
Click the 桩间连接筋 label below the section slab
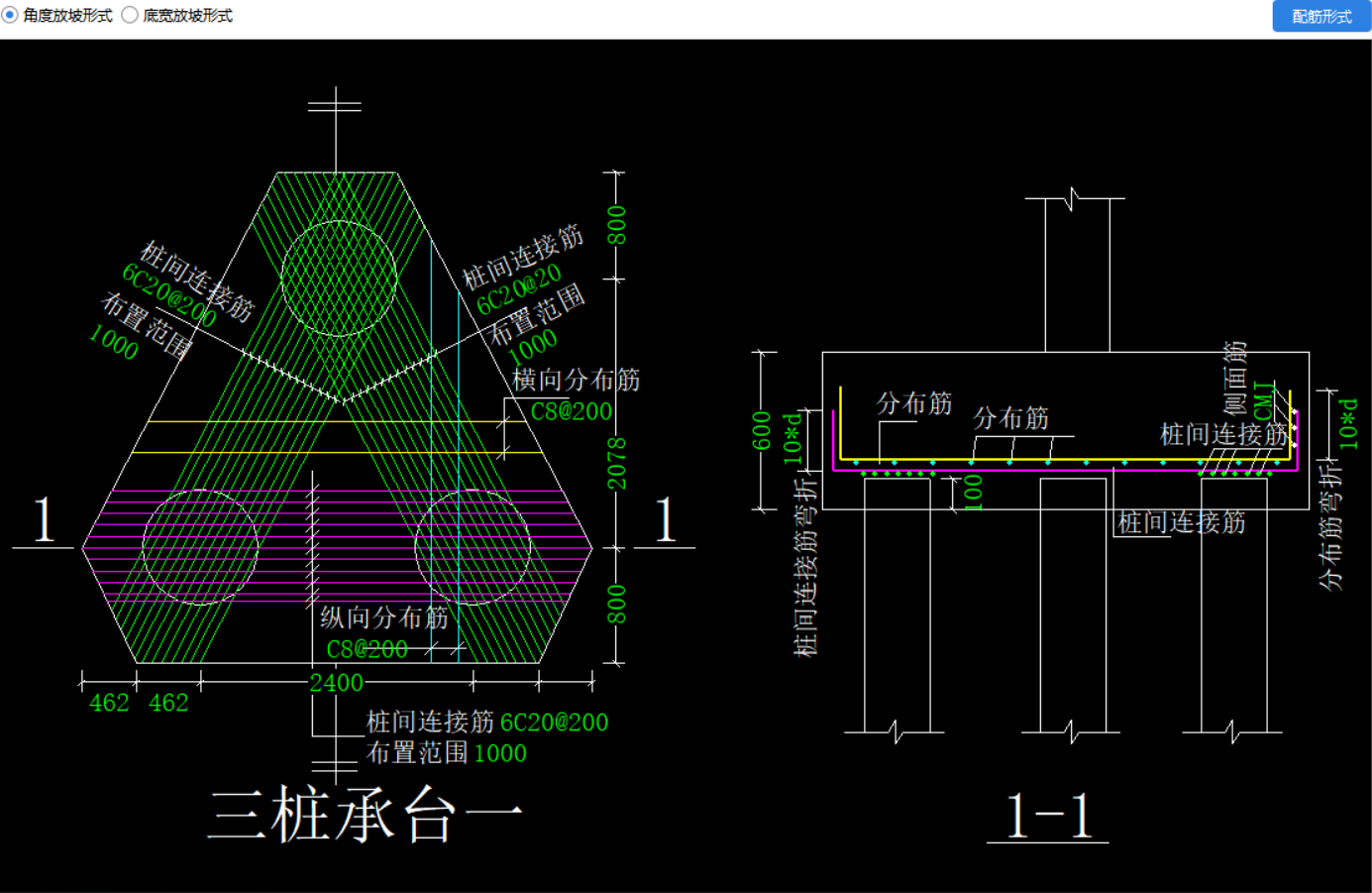pos(1182,522)
